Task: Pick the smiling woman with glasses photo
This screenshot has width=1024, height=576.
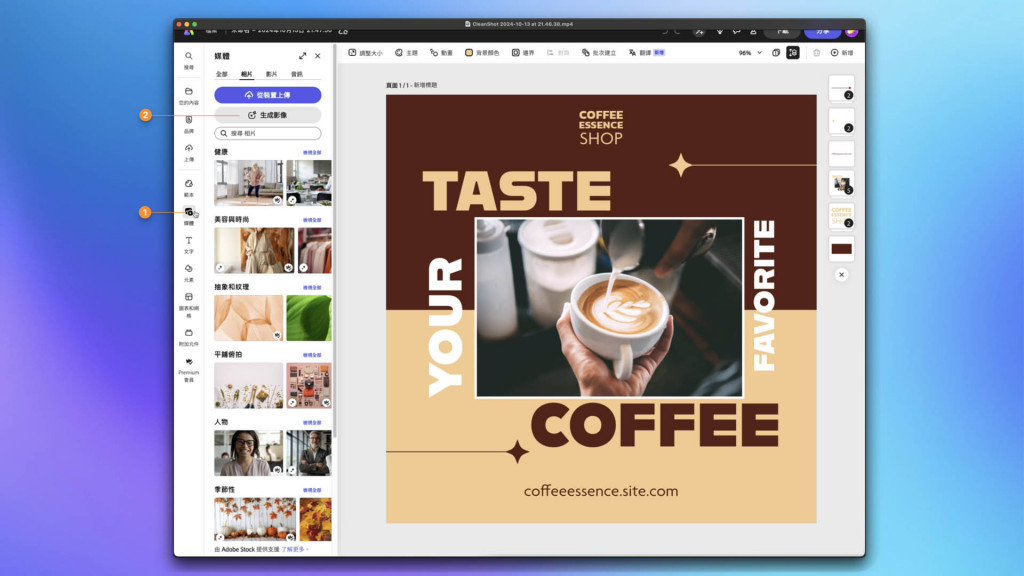Action: 249,453
